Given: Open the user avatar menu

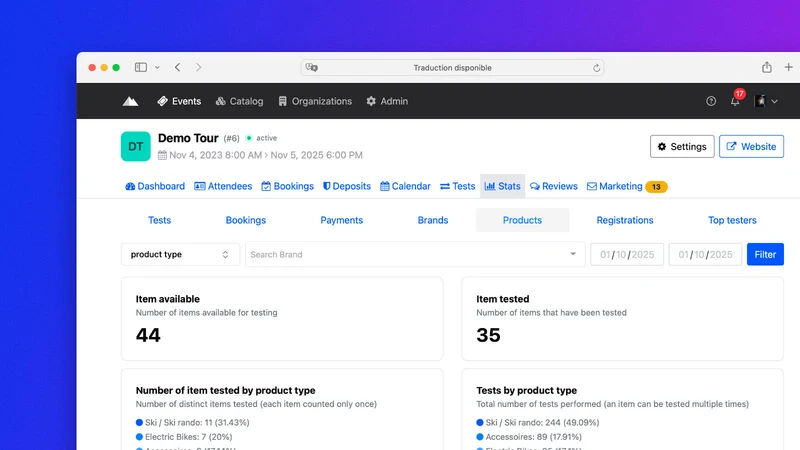Looking at the screenshot, I should [x=766, y=101].
